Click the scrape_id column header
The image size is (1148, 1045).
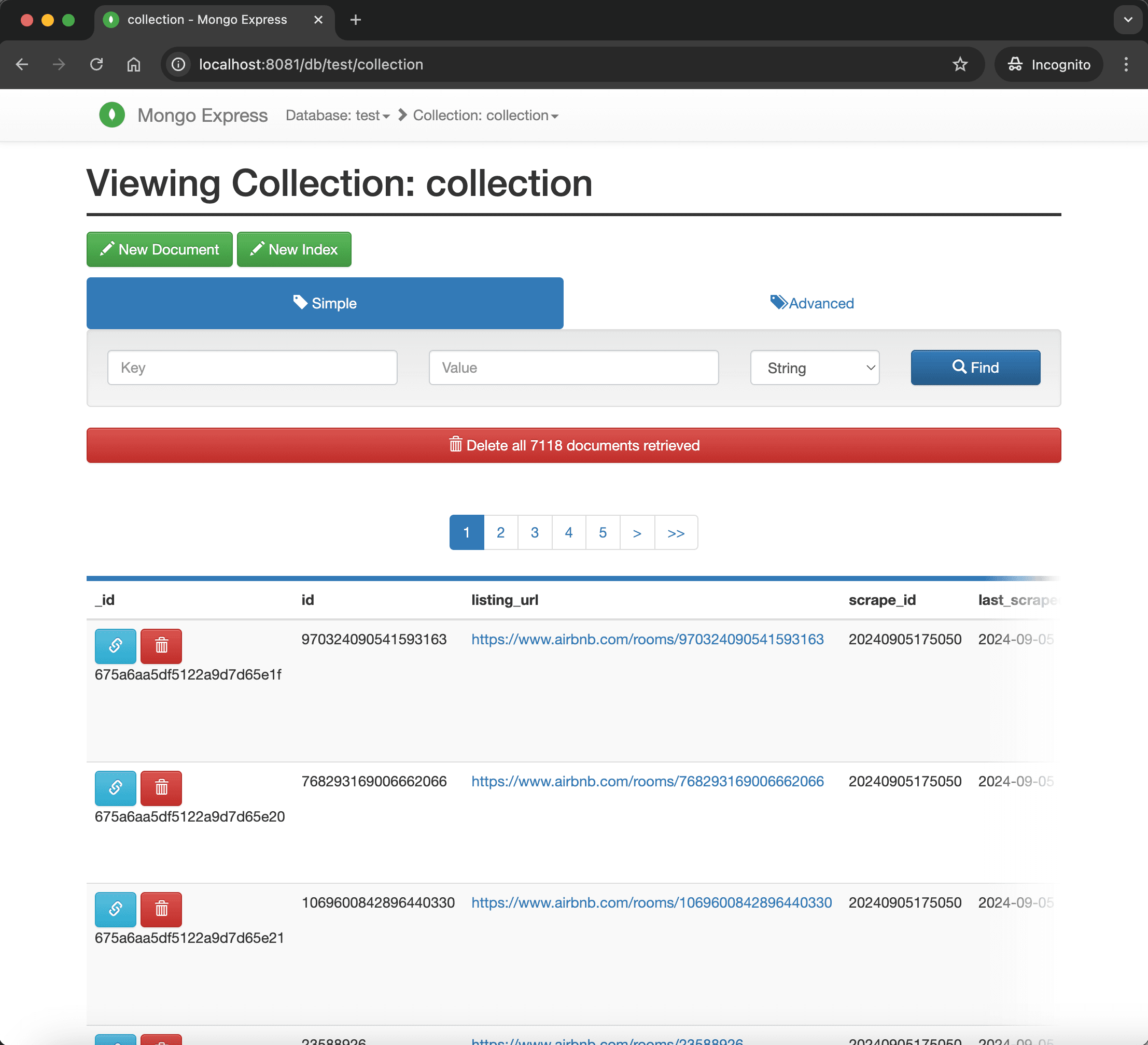click(x=882, y=599)
